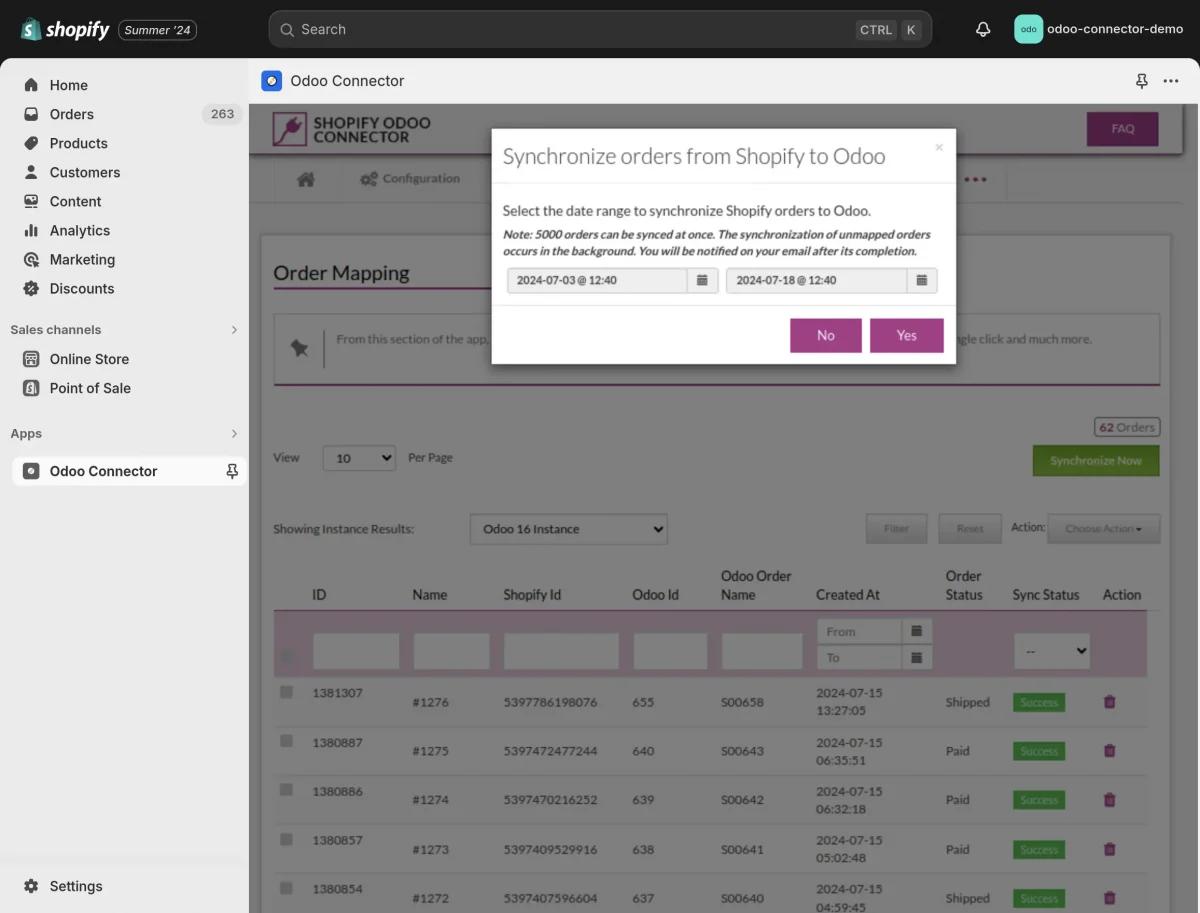Click the start date field 2024-07-03
This screenshot has height=913, width=1200.
597,280
